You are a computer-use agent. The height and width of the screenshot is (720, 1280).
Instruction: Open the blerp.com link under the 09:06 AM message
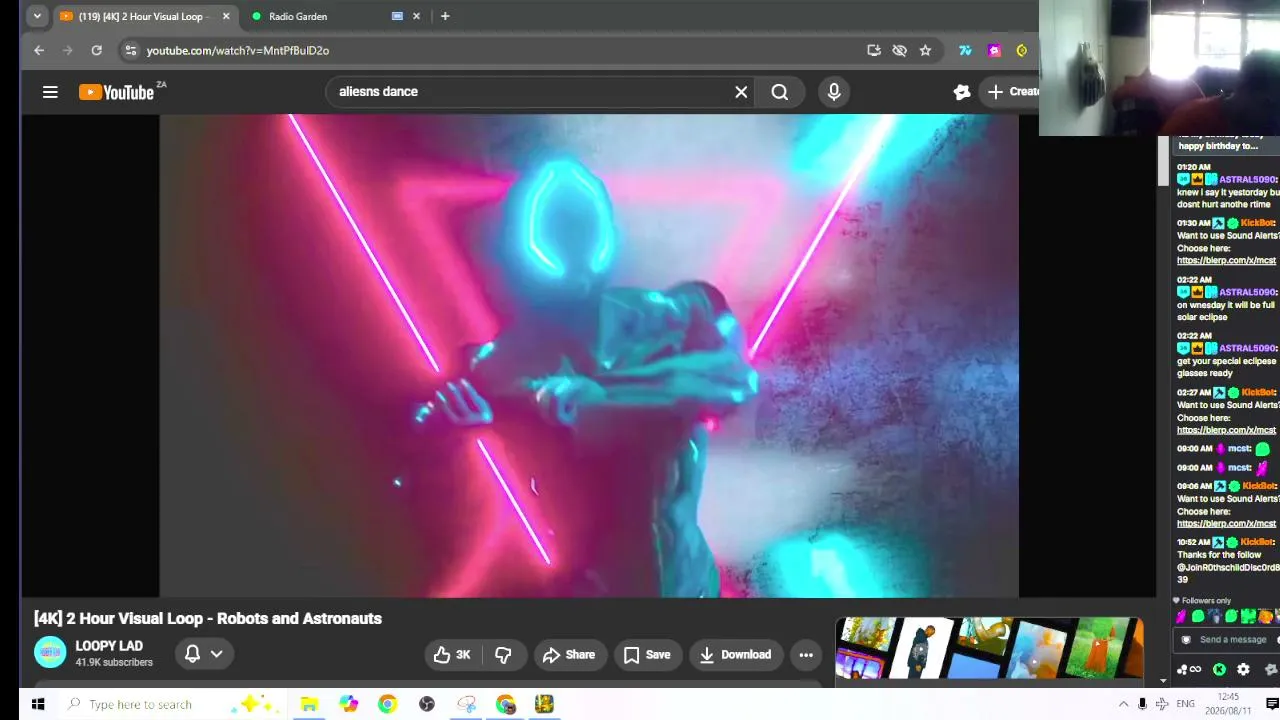coord(1226,523)
